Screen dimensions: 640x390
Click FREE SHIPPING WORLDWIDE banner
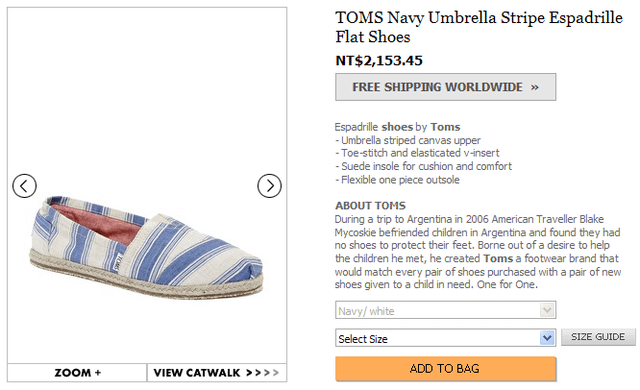[445, 87]
